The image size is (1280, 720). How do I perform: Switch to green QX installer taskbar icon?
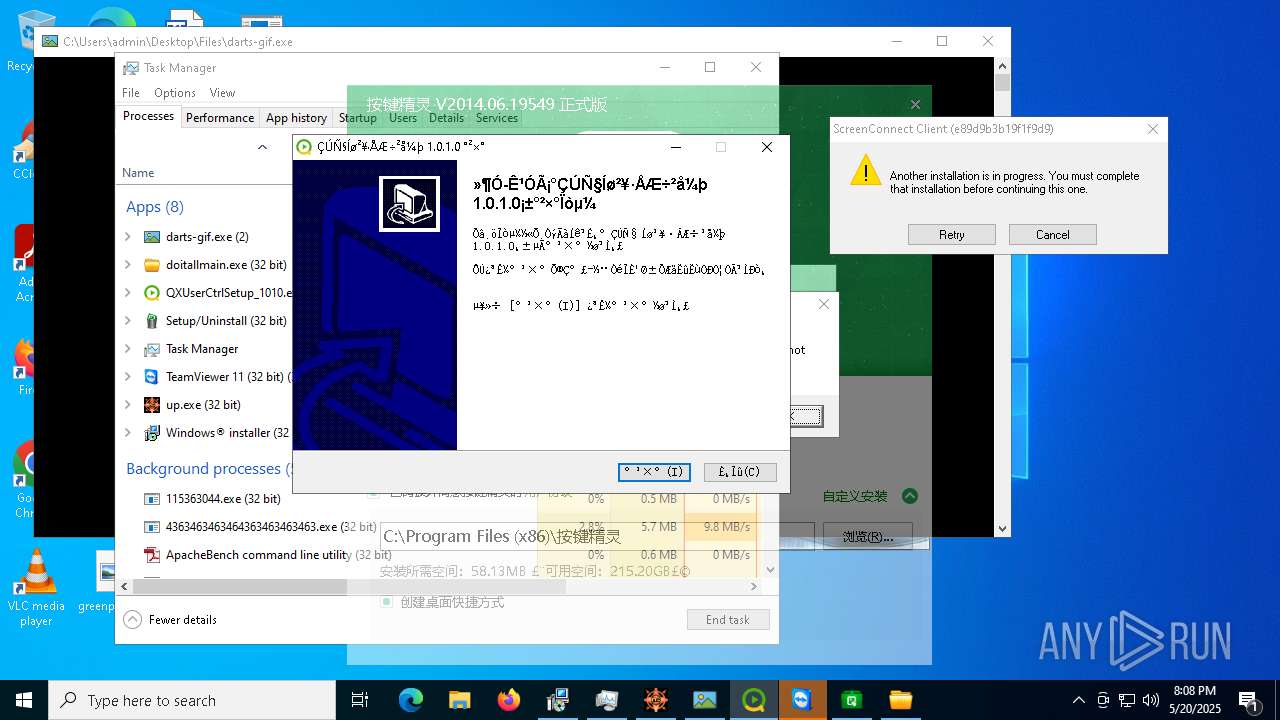(754, 700)
